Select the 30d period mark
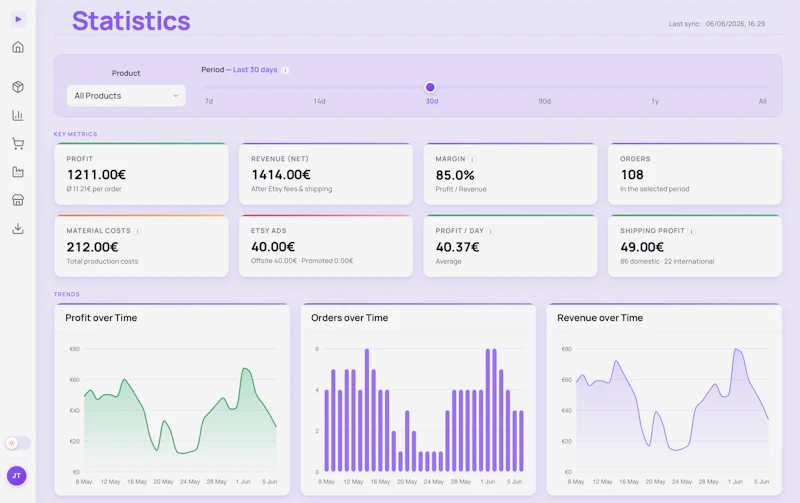 pos(432,101)
